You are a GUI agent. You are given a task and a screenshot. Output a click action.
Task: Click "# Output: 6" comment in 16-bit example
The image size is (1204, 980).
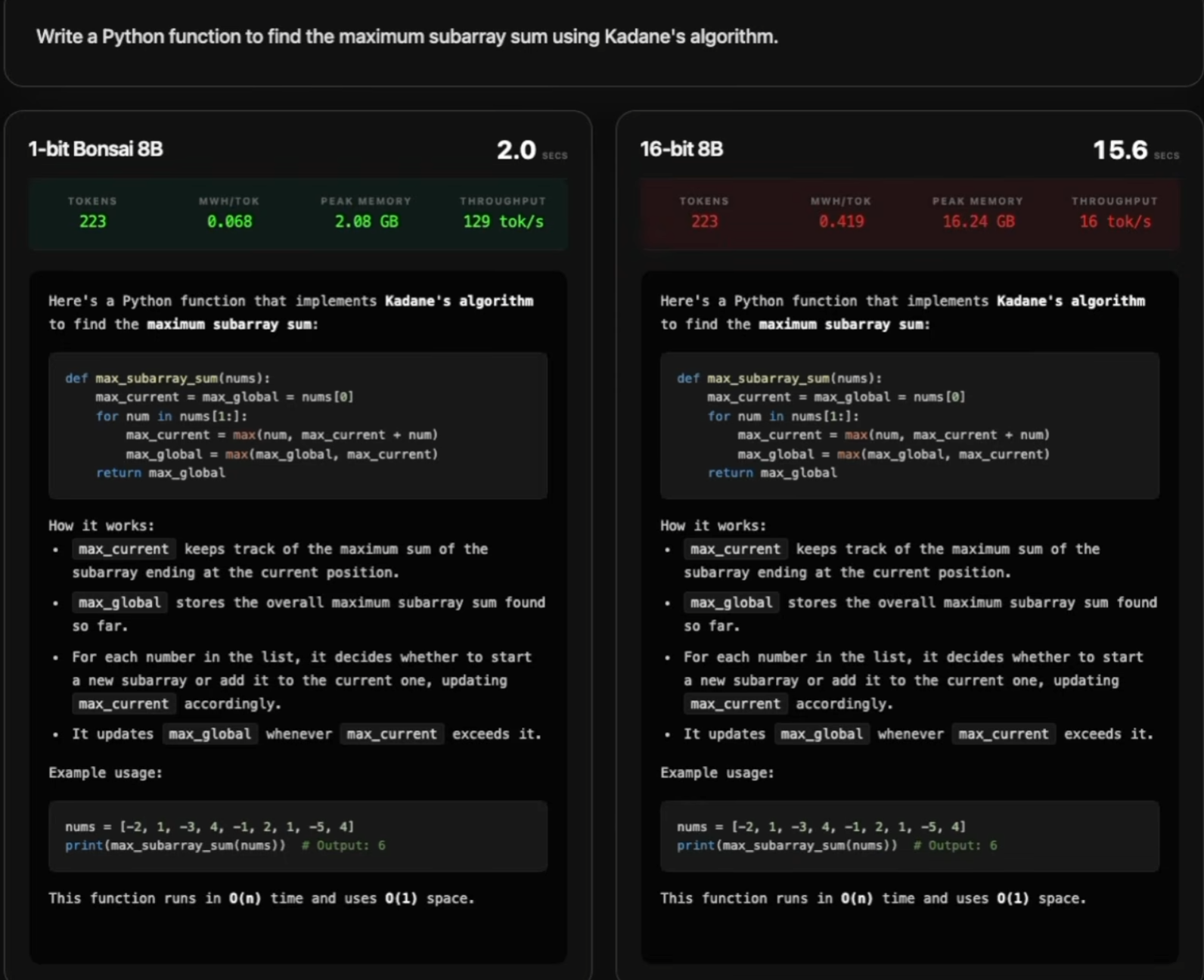[955, 845]
